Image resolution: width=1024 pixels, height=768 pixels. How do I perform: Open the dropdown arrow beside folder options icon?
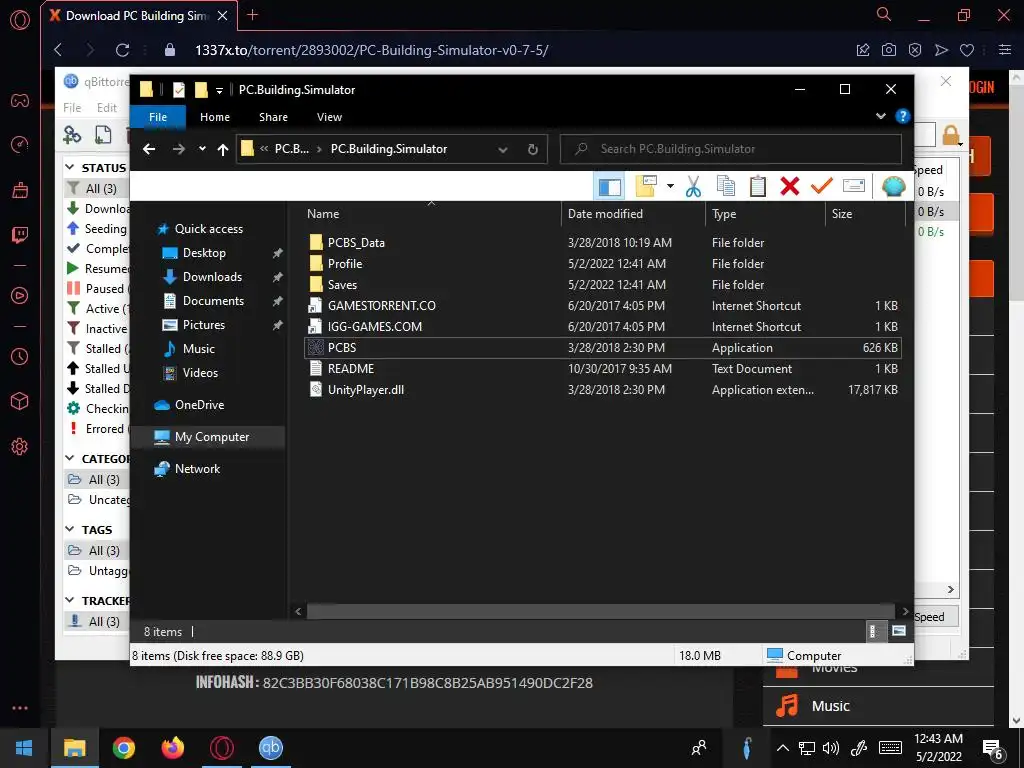[x=670, y=186]
